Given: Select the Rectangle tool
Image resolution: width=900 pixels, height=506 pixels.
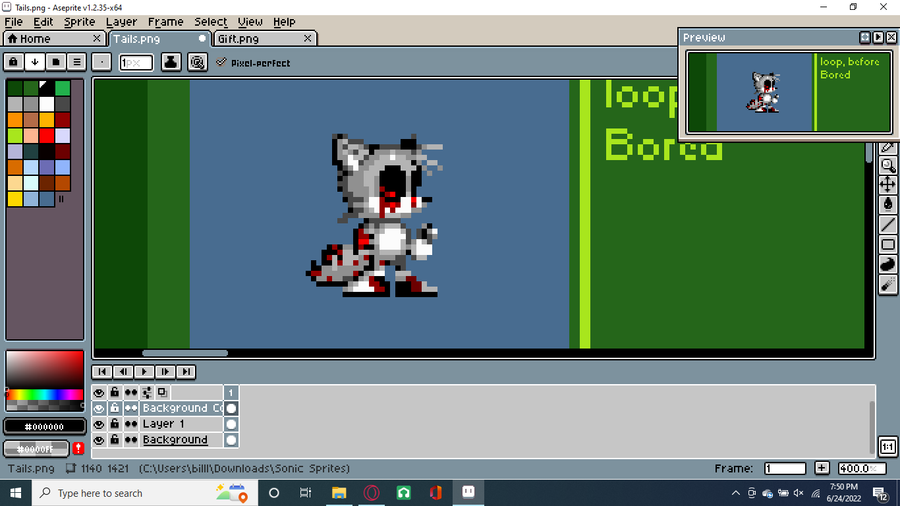Looking at the screenshot, I should coord(888,244).
